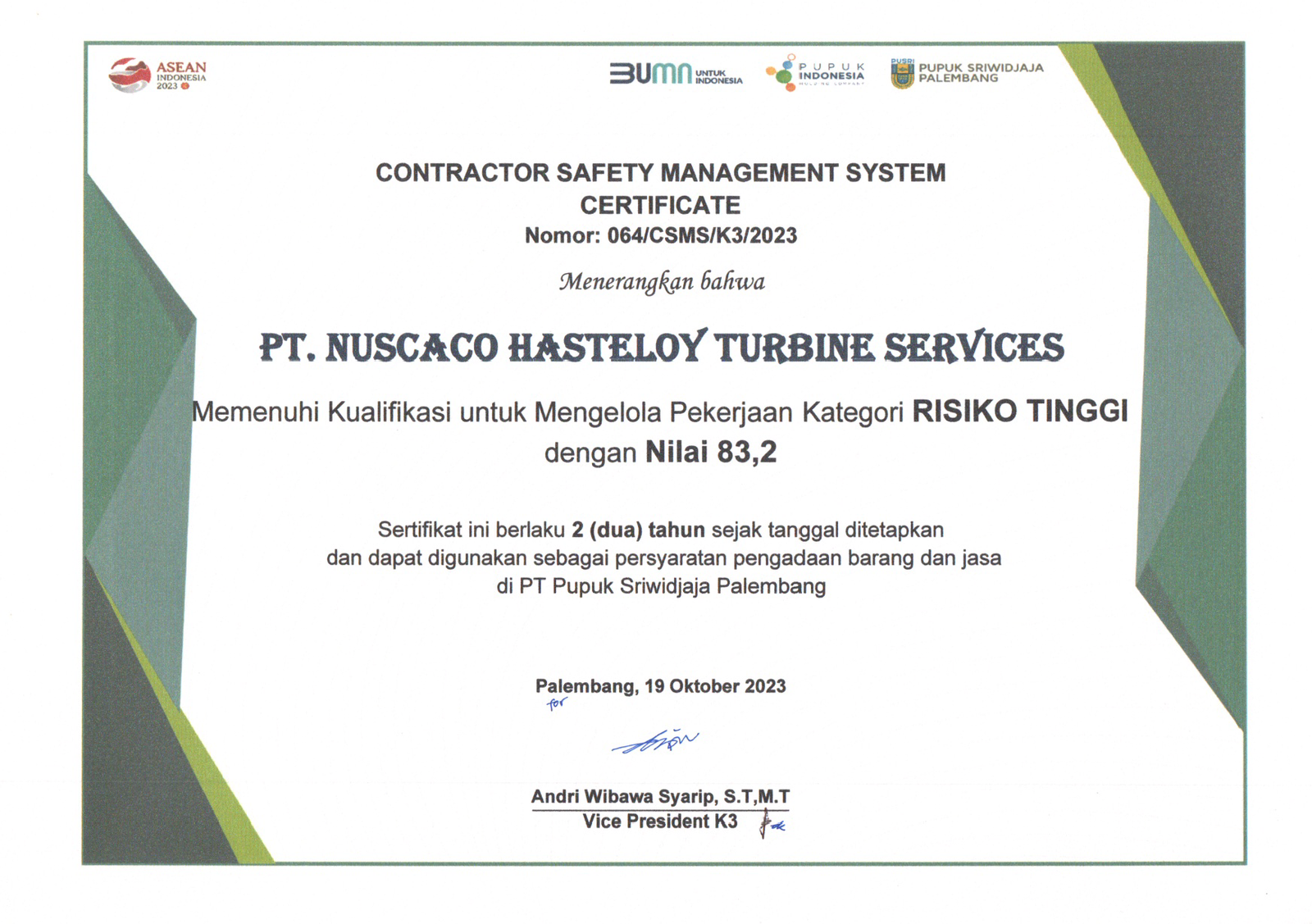Click the small paraph beside Vice President K3

click(x=769, y=823)
